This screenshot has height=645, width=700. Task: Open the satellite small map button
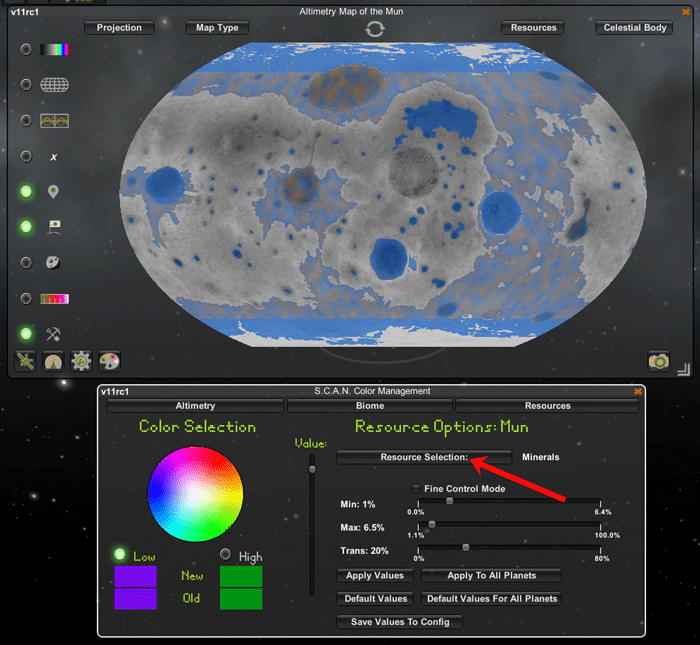(25, 361)
